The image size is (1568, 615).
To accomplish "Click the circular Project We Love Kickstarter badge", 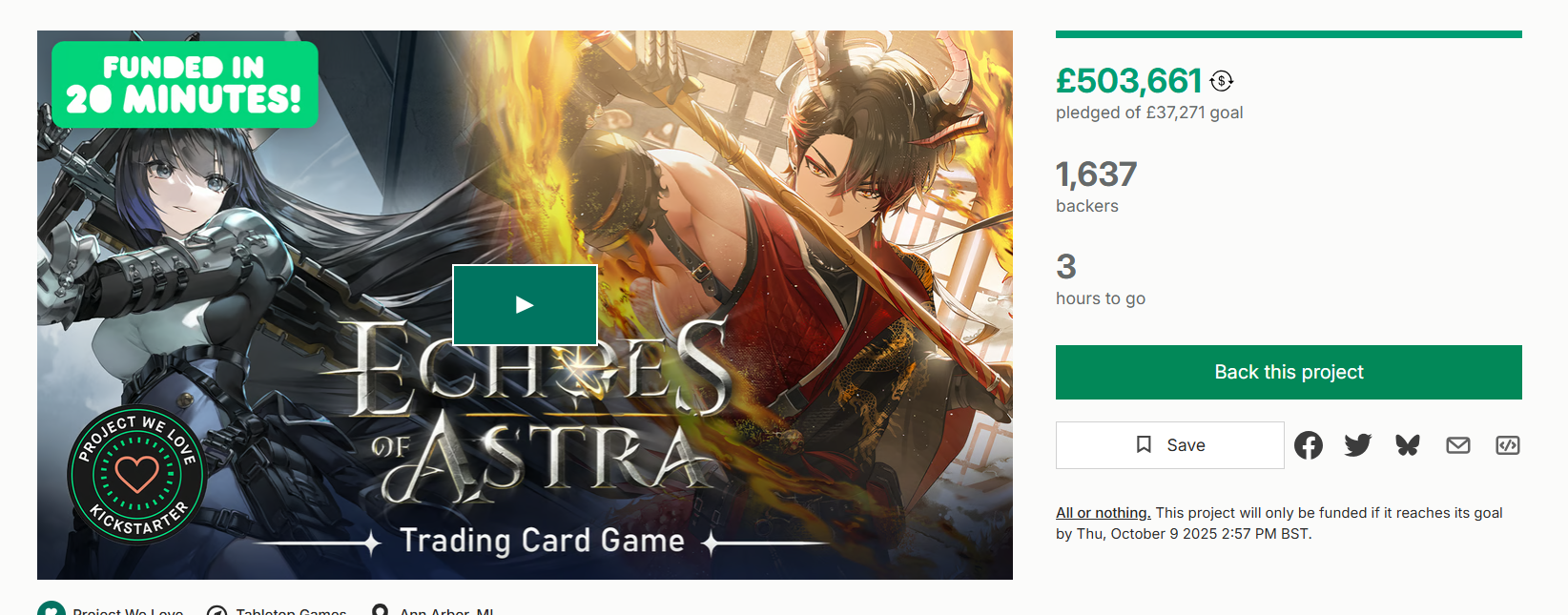I will [x=137, y=474].
